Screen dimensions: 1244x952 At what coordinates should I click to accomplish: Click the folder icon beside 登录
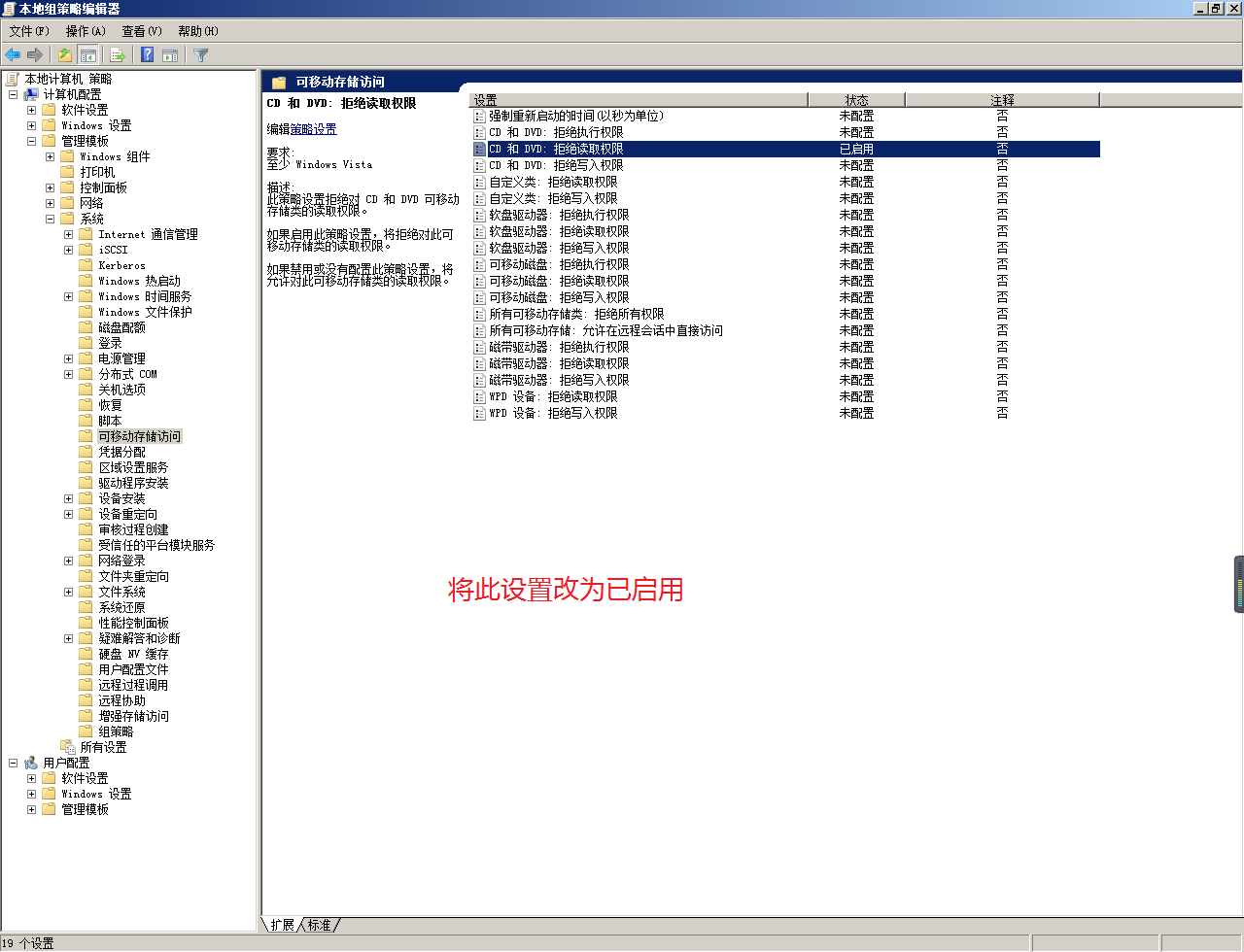pyautogui.click(x=86, y=343)
